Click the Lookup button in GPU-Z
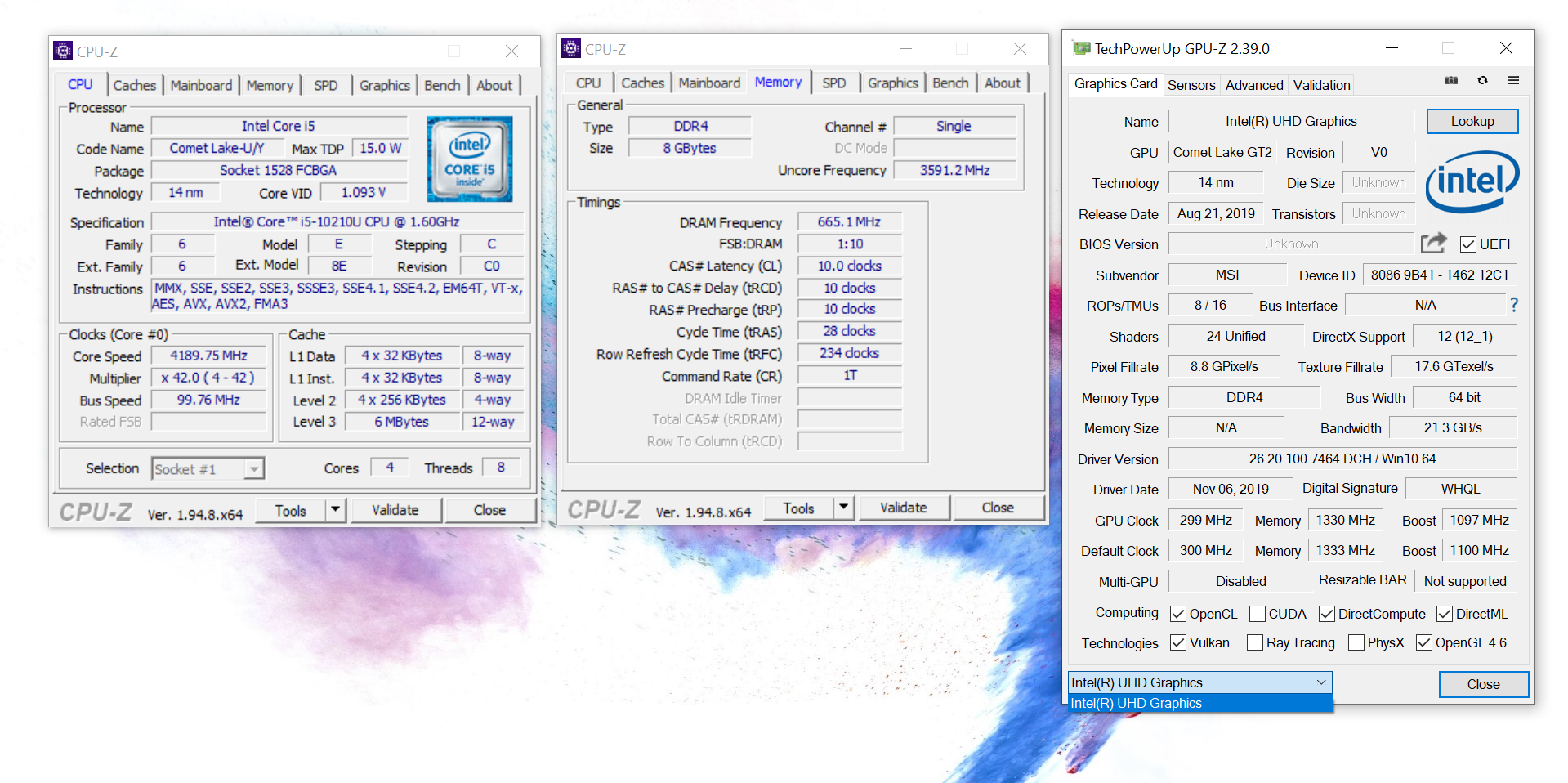This screenshot has height=783, width=1568. [x=1472, y=121]
